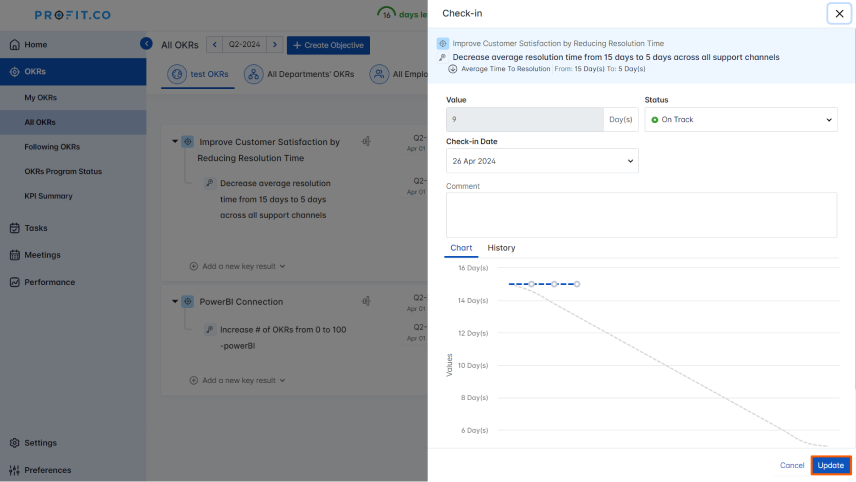Click the key result icon in the Check-in header
The width and height of the screenshot is (856, 482).
(x=443, y=57)
